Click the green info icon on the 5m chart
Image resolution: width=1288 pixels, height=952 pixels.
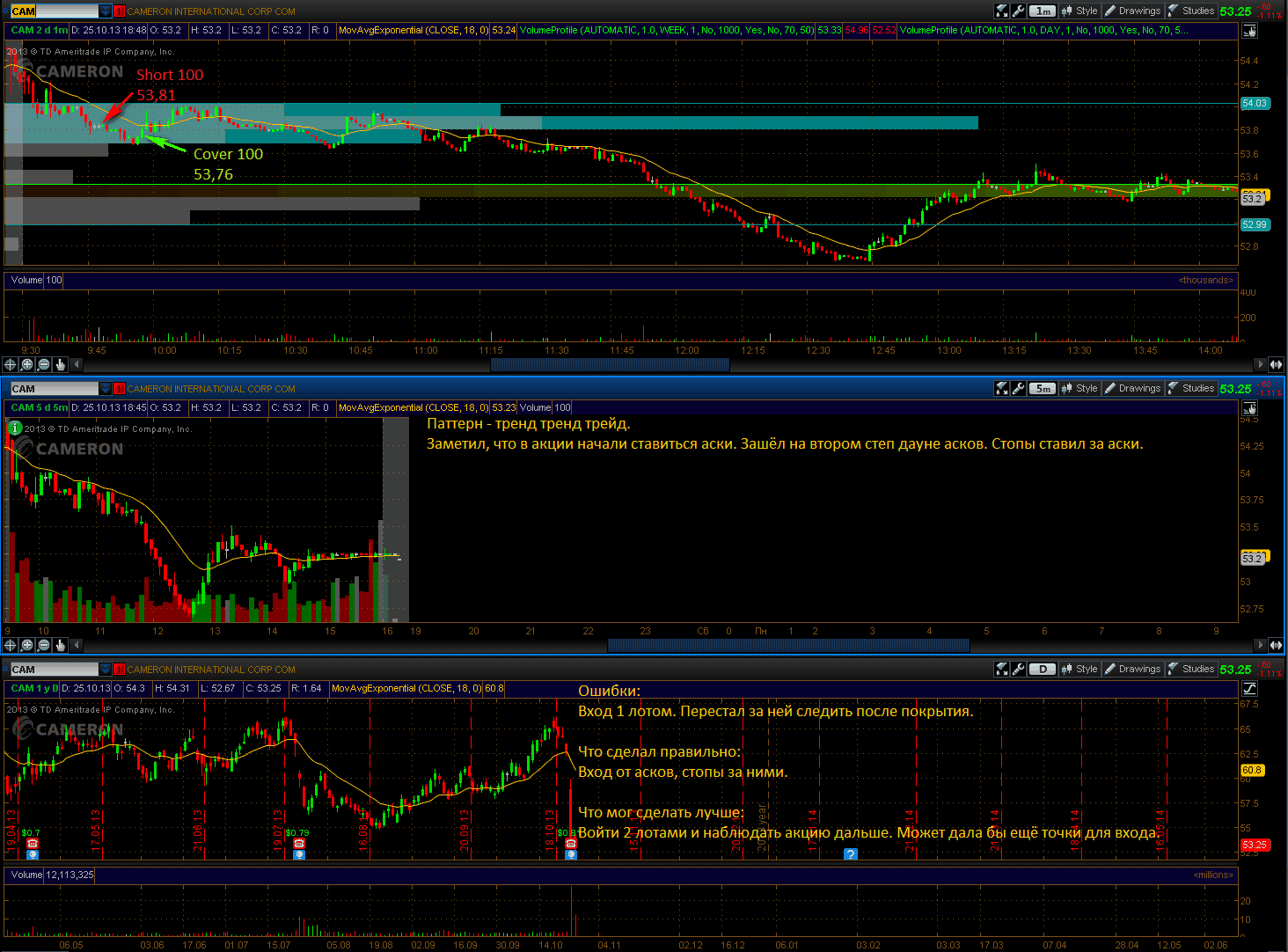(x=14, y=428)
